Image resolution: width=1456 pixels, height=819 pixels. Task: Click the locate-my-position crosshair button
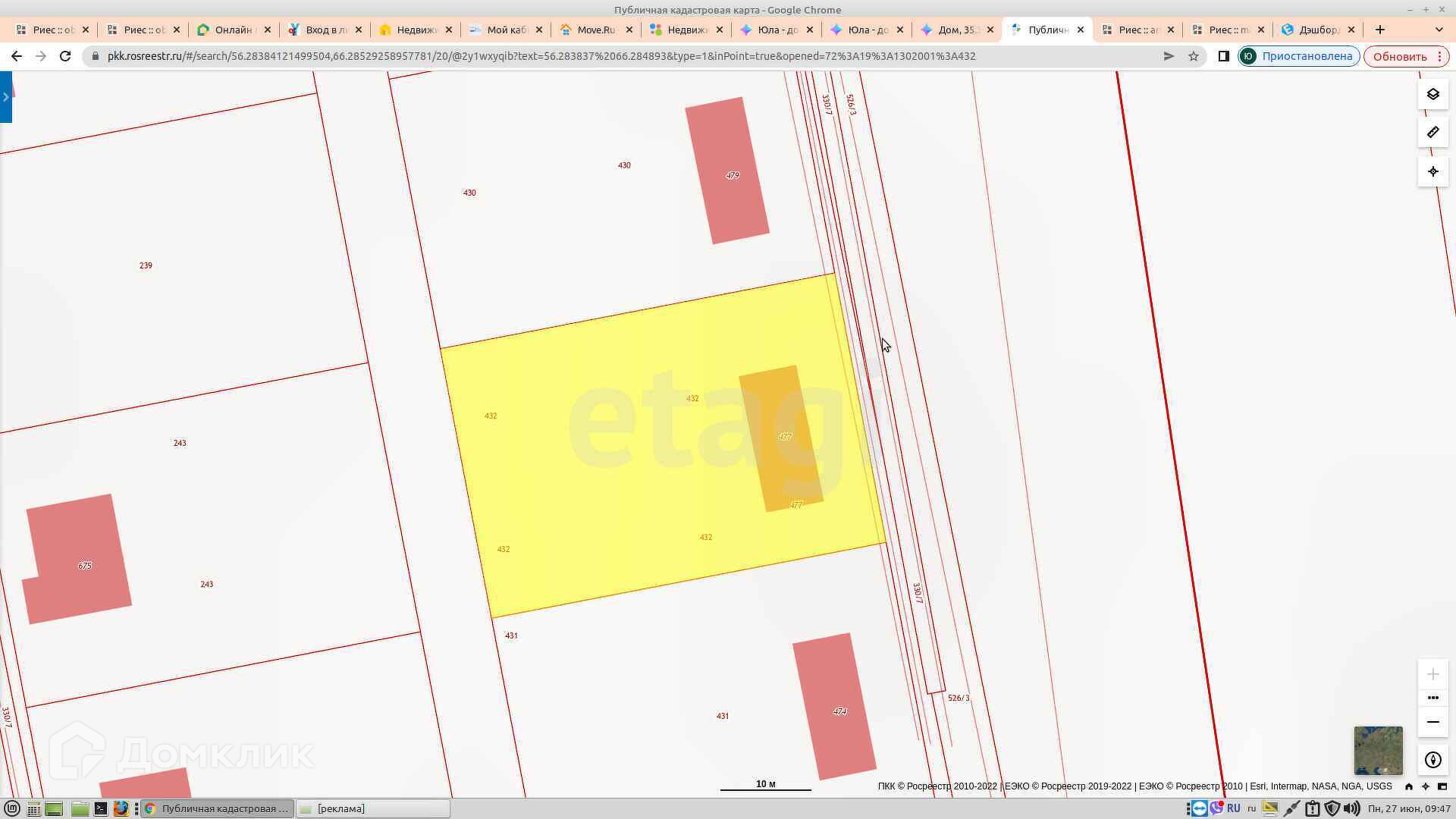(x=1432, y=172)
